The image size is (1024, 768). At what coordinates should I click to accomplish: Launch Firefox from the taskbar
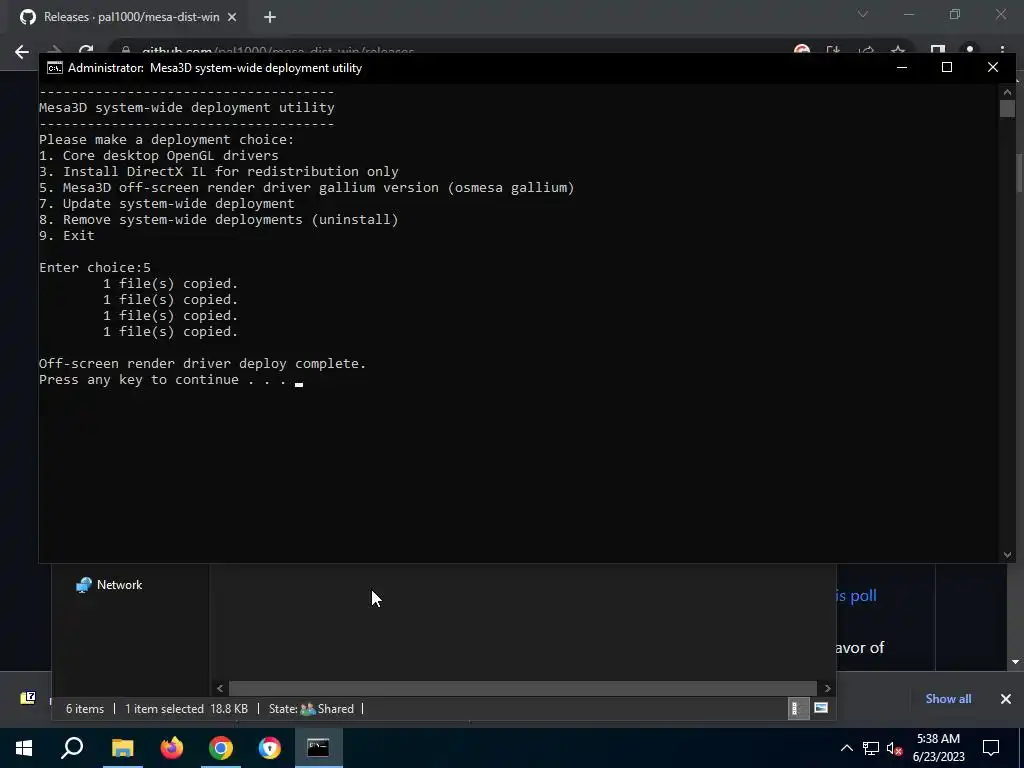coord(172,748)
